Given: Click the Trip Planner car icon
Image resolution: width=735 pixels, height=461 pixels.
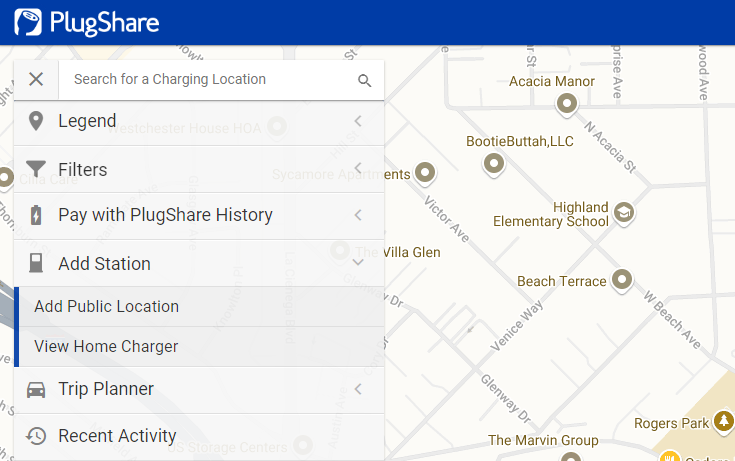Looking at the screenshot, I should 36,390.
